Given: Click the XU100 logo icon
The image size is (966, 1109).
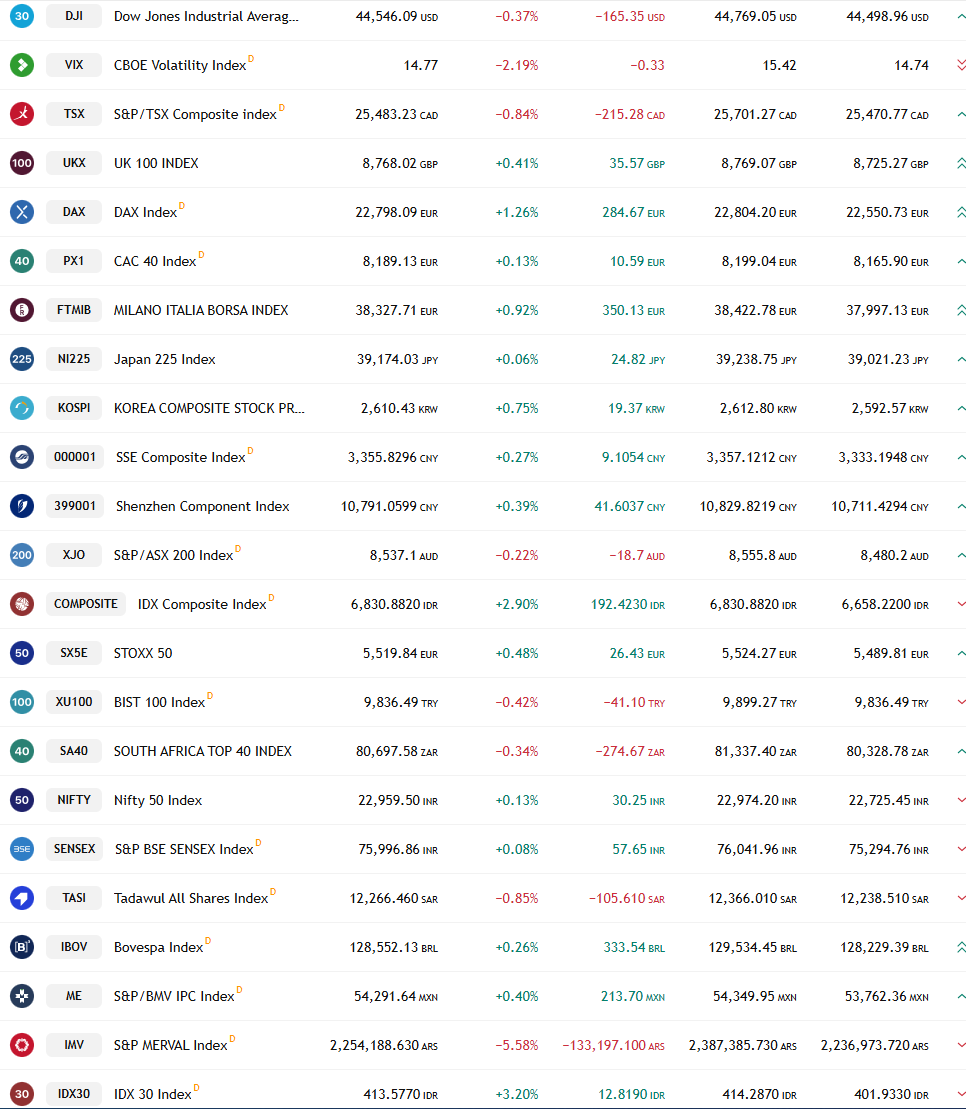Looking at the screenshot, I should [x=22, y=702].
